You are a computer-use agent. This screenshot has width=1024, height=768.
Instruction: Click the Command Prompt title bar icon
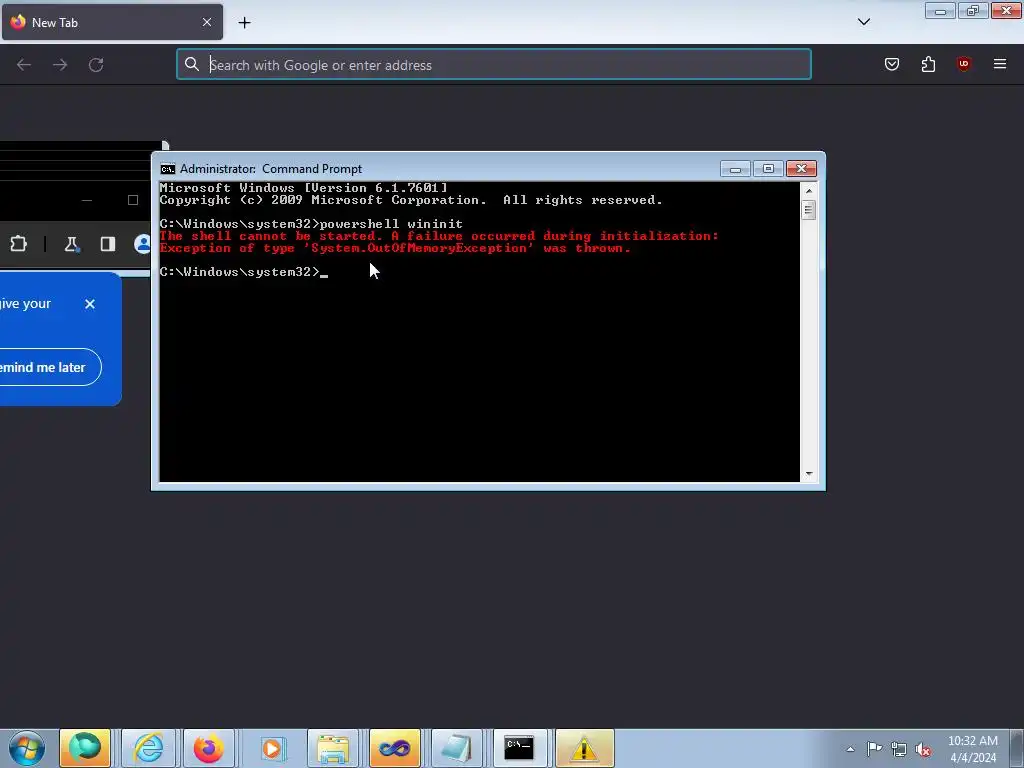point(168,169)
